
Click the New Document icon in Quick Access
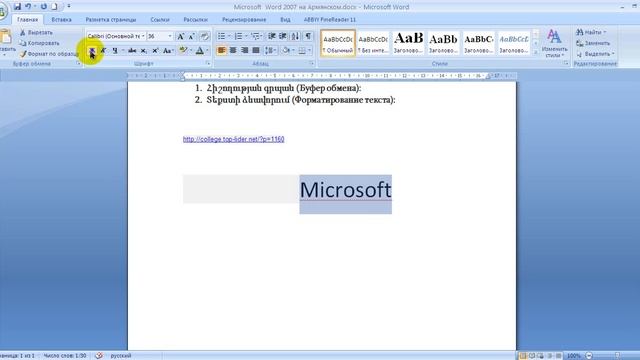[x=54, y=7]
